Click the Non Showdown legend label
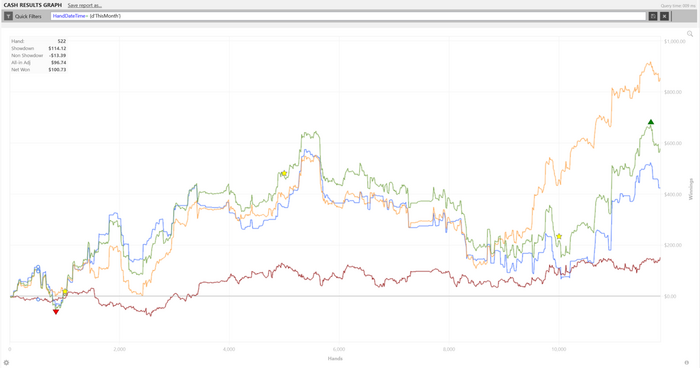This screenshot has width=700, height=368. [27, 55]
